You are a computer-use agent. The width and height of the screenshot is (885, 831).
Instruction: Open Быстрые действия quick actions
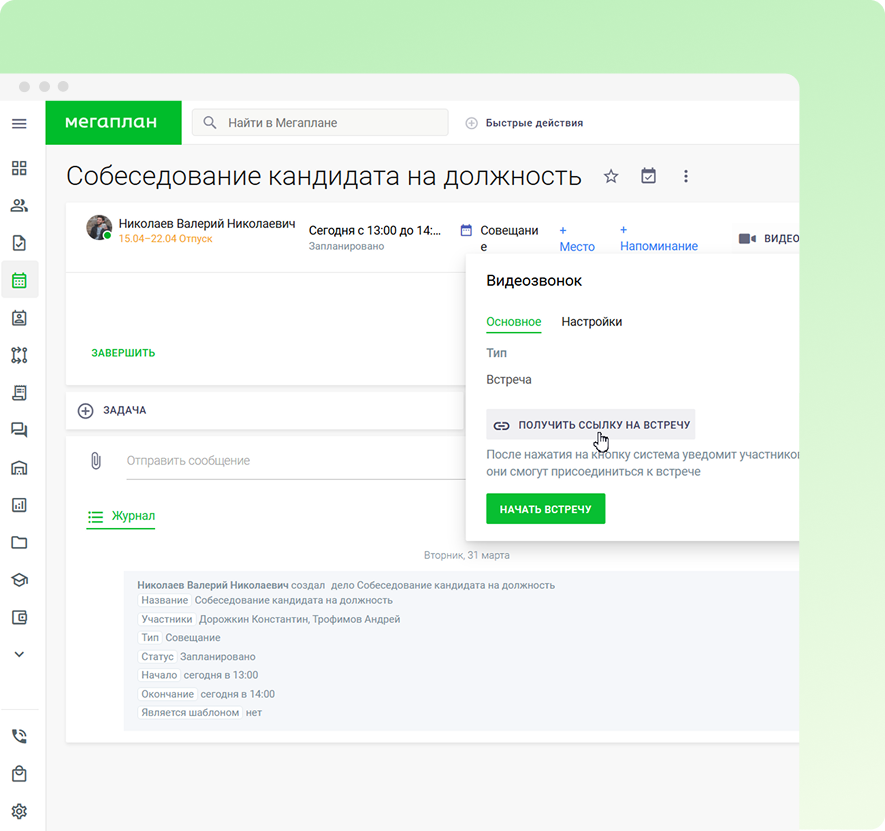tap(524, 123)
